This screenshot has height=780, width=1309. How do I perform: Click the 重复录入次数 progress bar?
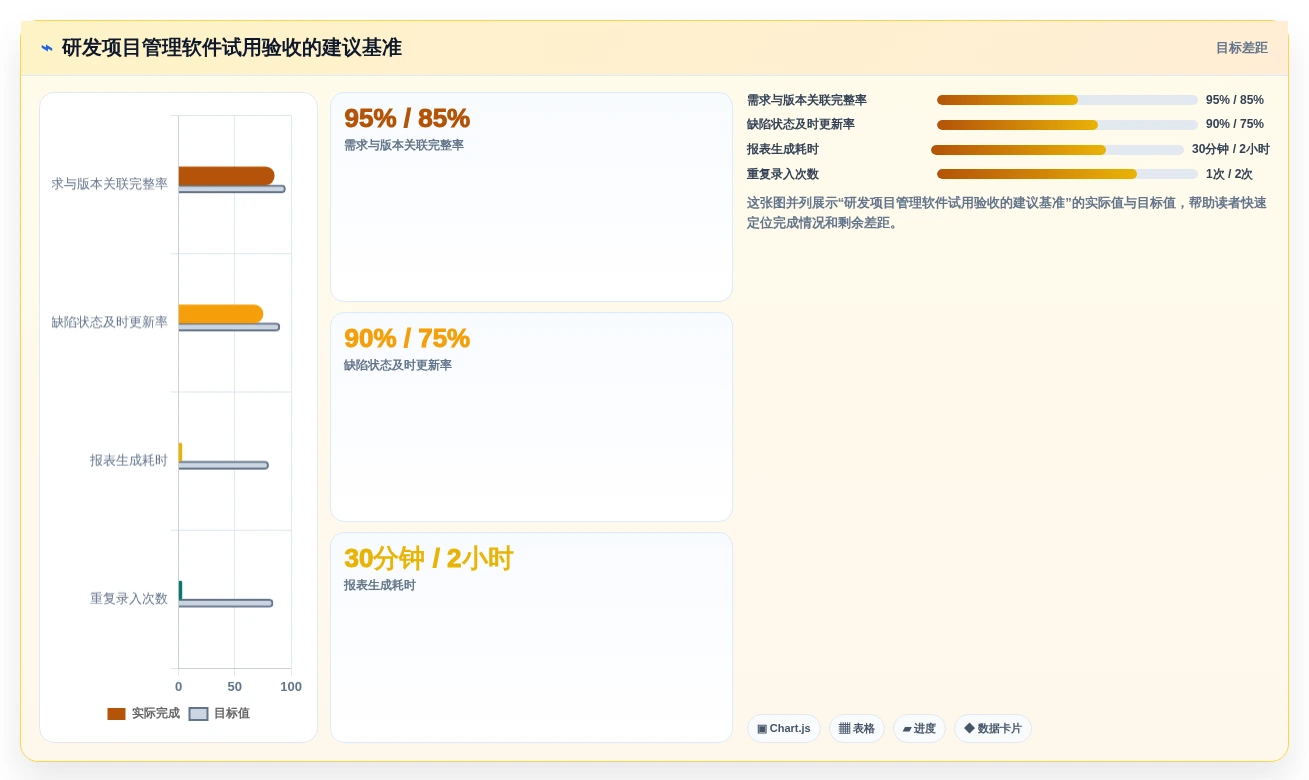(x=1067, y=174)
